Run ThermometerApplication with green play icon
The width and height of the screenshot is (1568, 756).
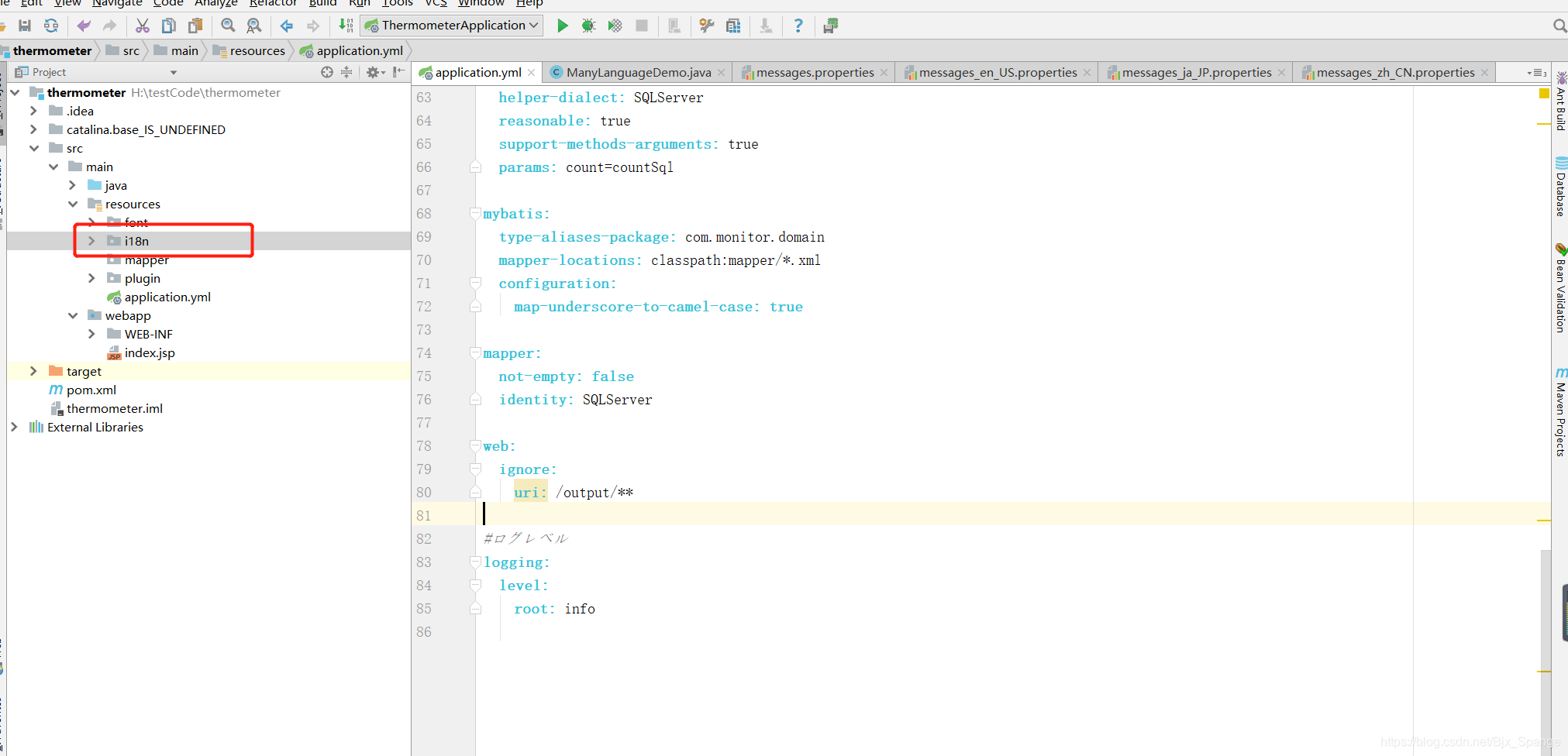coord(563,26)
